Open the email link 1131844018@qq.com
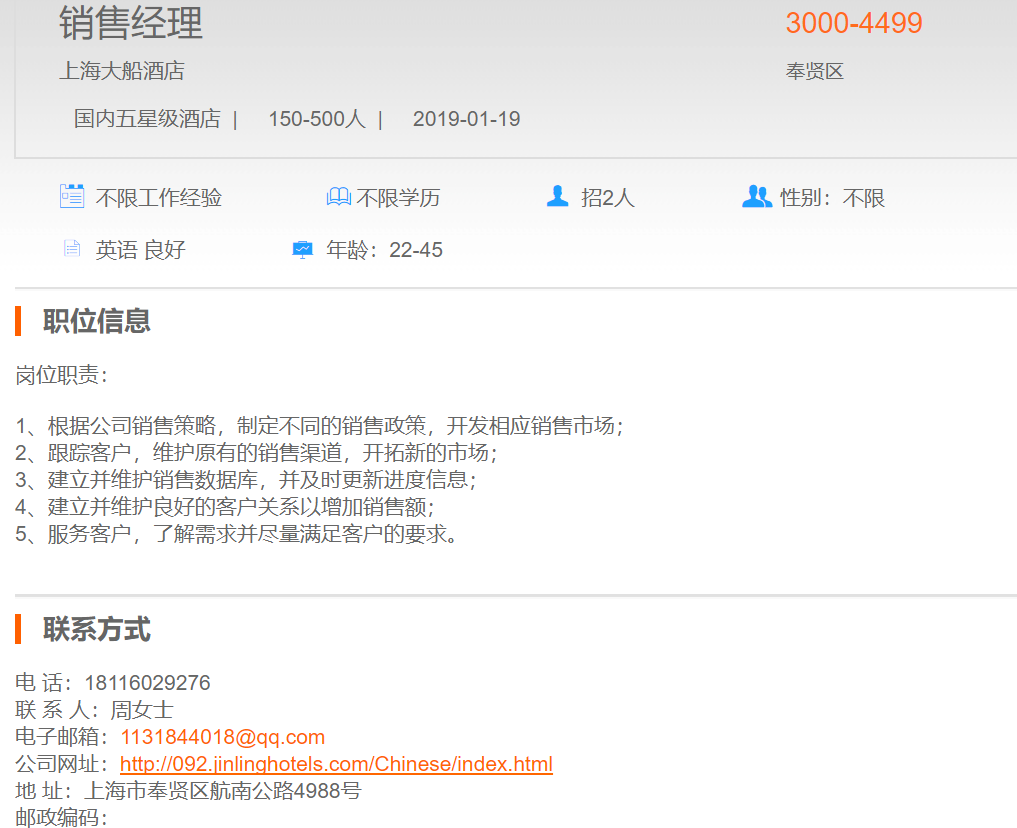This screenshot has width=1017, height=828. (222, 737)
